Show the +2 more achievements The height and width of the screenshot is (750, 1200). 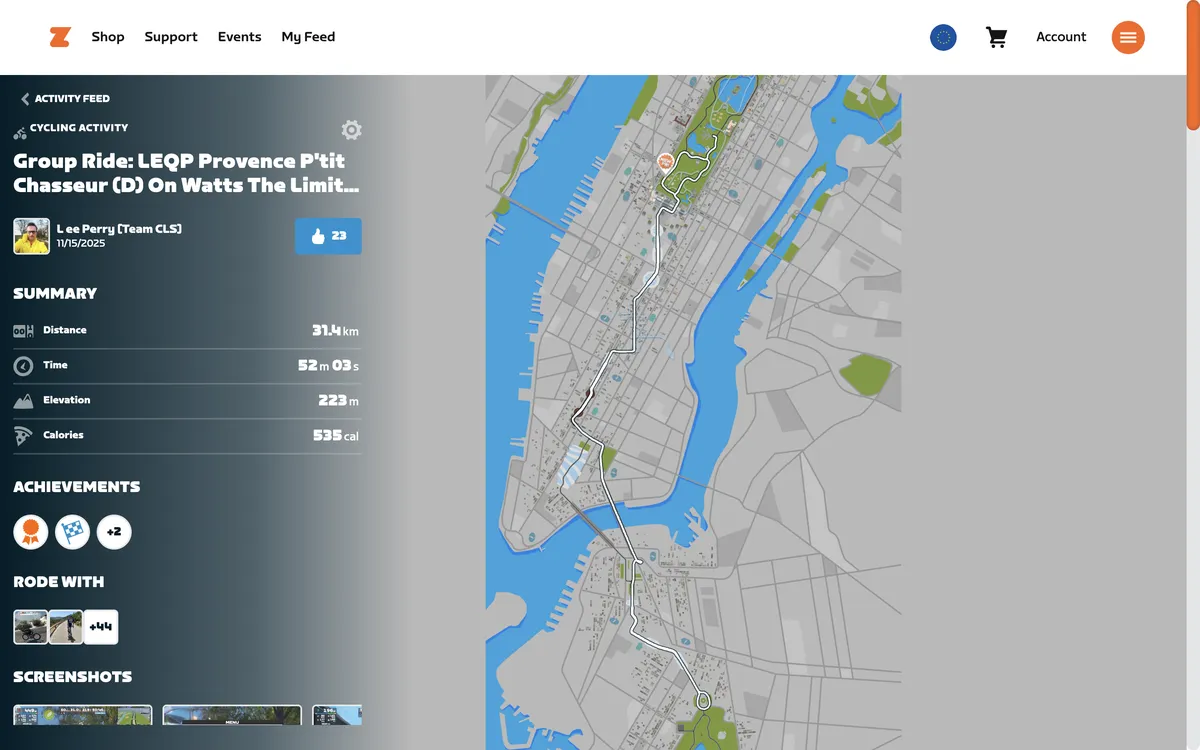click(114, 532)
